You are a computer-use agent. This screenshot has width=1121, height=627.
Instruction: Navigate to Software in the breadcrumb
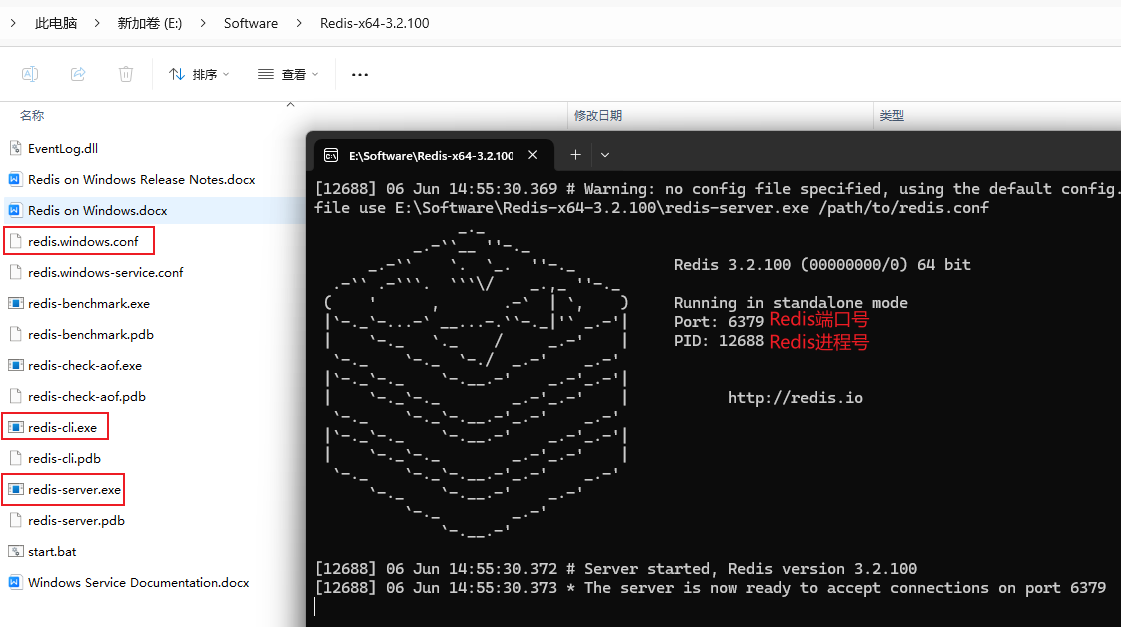tap(251, 23)
